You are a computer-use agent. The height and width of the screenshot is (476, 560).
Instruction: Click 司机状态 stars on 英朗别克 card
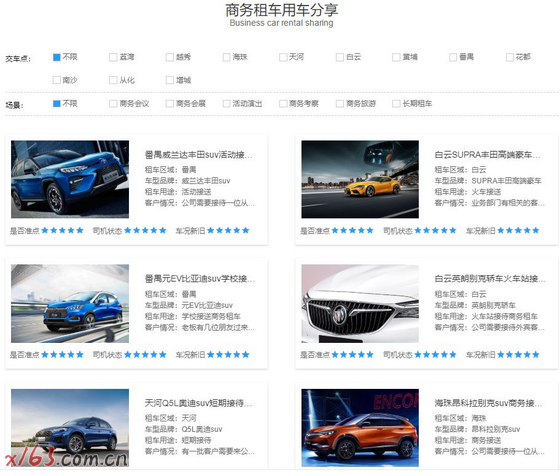click(435, 355)
